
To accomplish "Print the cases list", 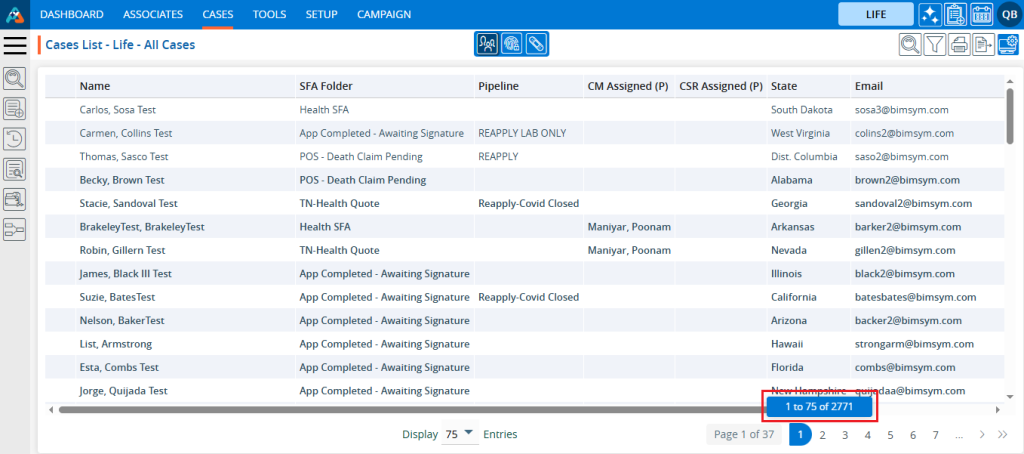I will coord(959,44).
